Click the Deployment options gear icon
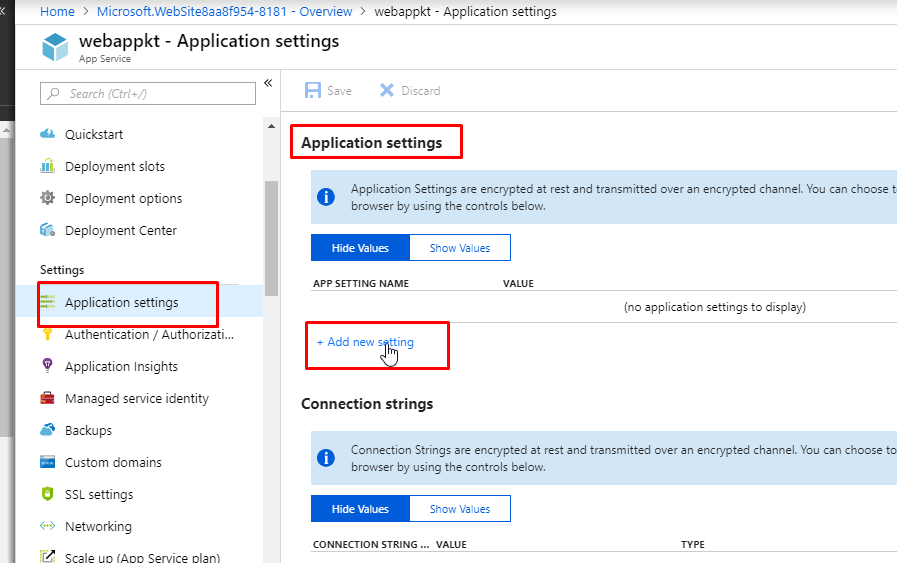 pyautogui.click(x=47, y=198)
